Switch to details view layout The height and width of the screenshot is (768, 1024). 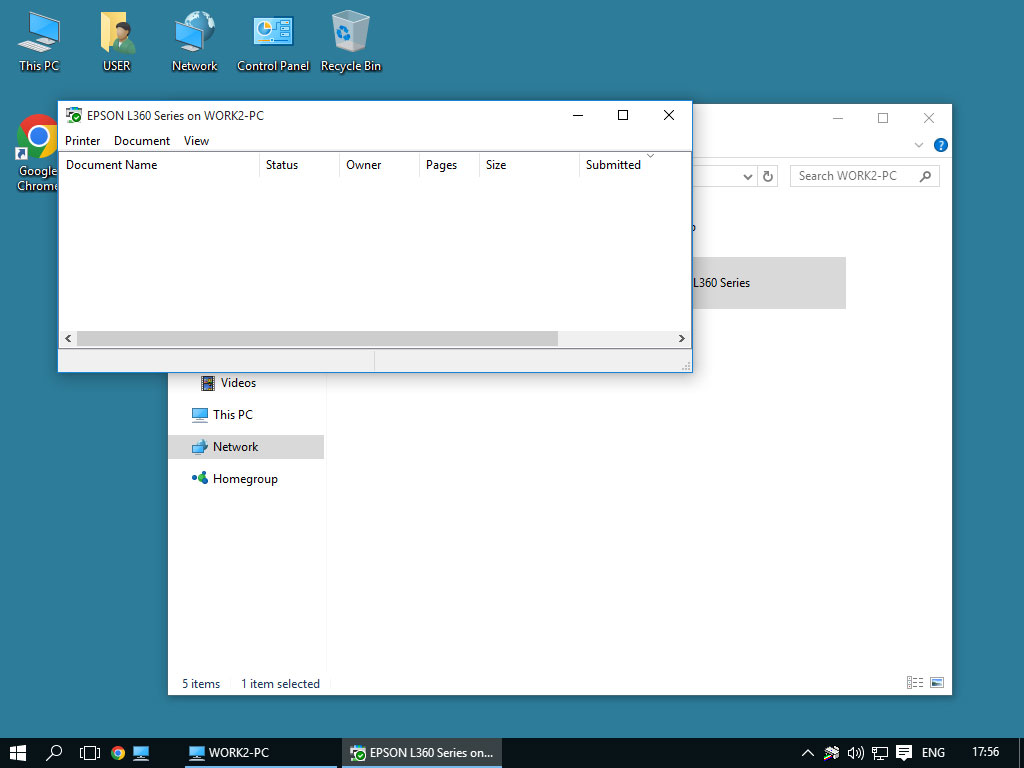pyautogui.click(x=915, y=683)
